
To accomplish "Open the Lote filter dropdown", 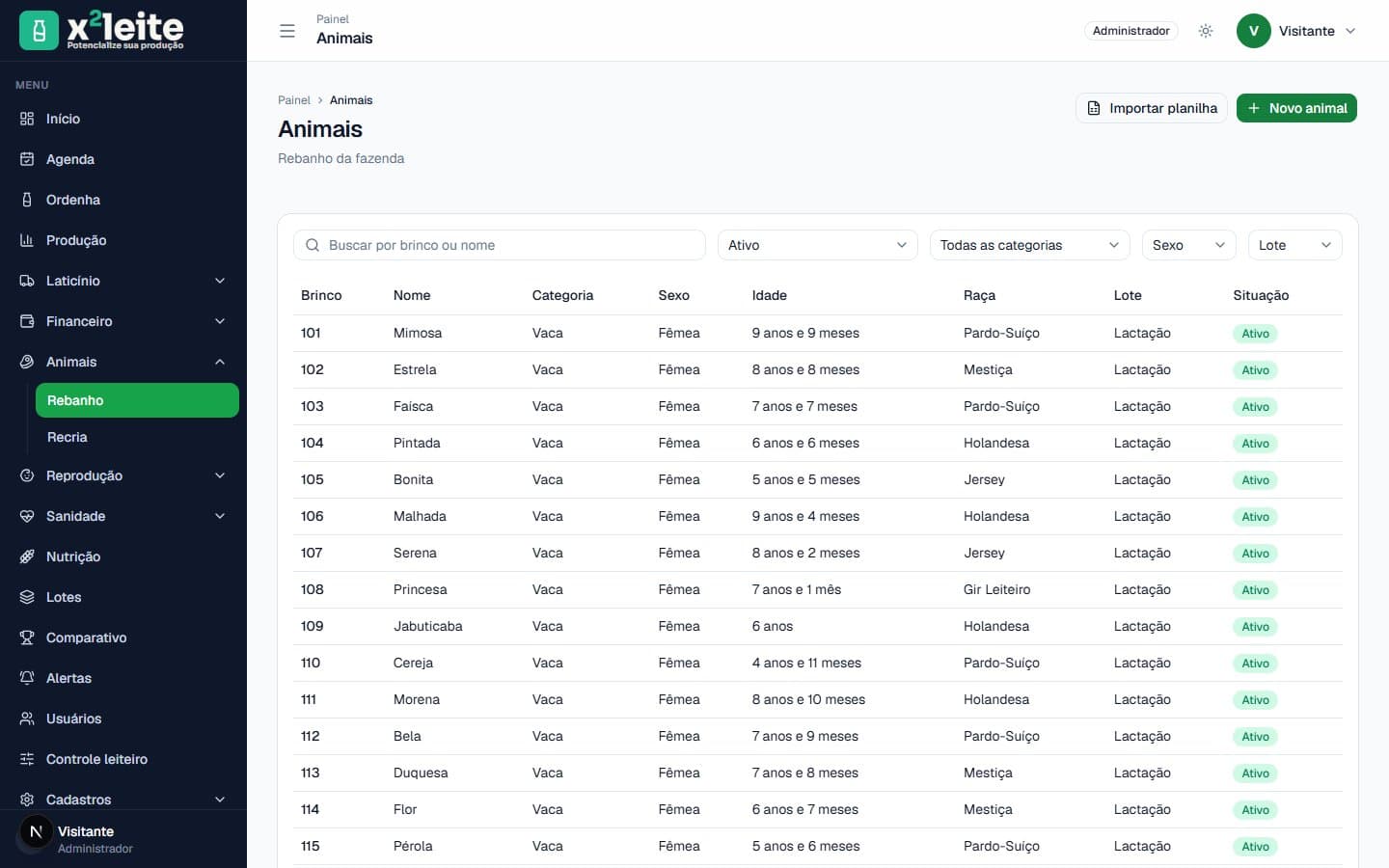I will coord(1294,245).
